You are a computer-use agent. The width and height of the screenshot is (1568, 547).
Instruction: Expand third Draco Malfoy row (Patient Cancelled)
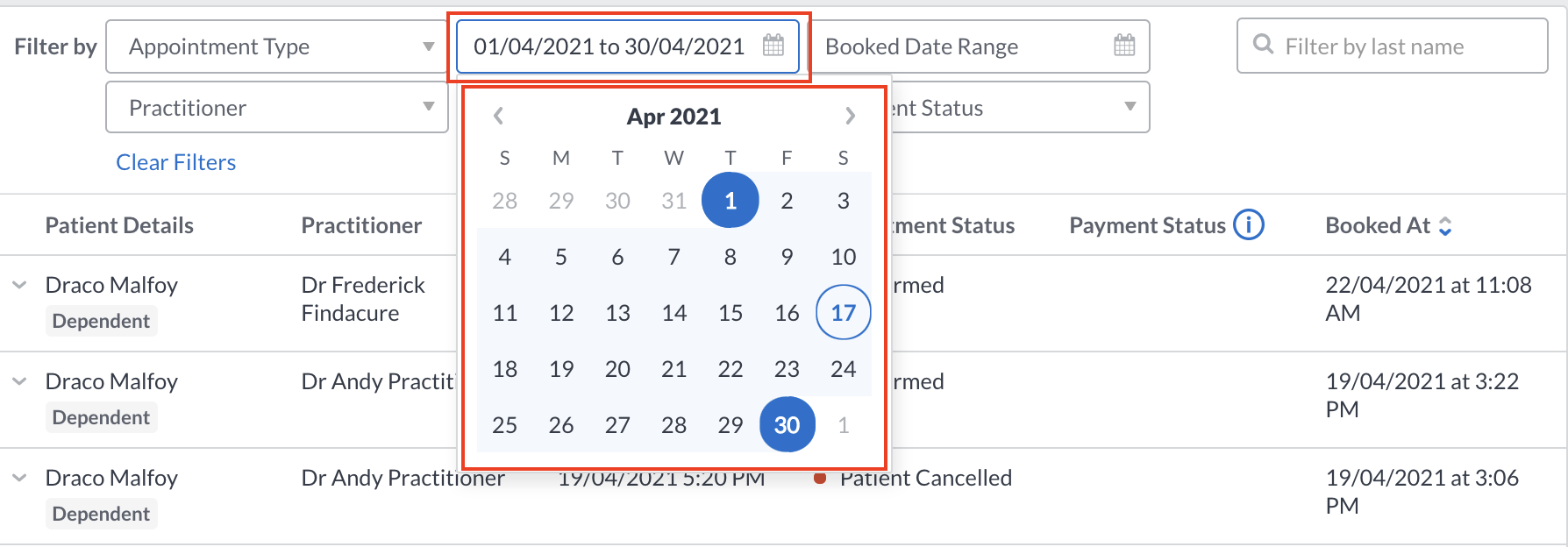pyautogui.click(x=19, y=478)
